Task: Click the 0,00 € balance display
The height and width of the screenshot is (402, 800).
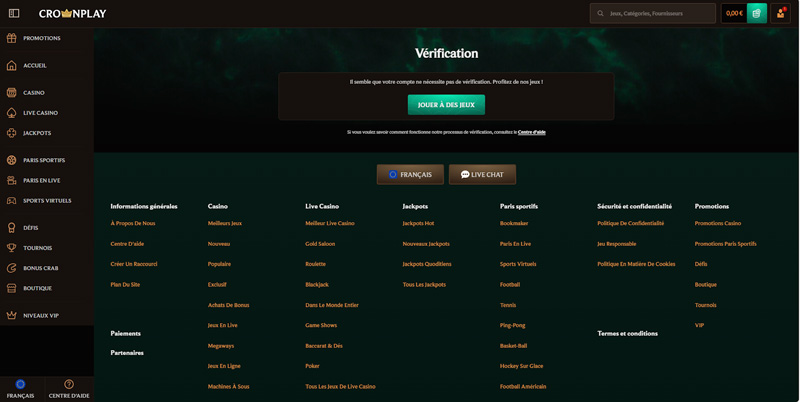Action: 734,13
